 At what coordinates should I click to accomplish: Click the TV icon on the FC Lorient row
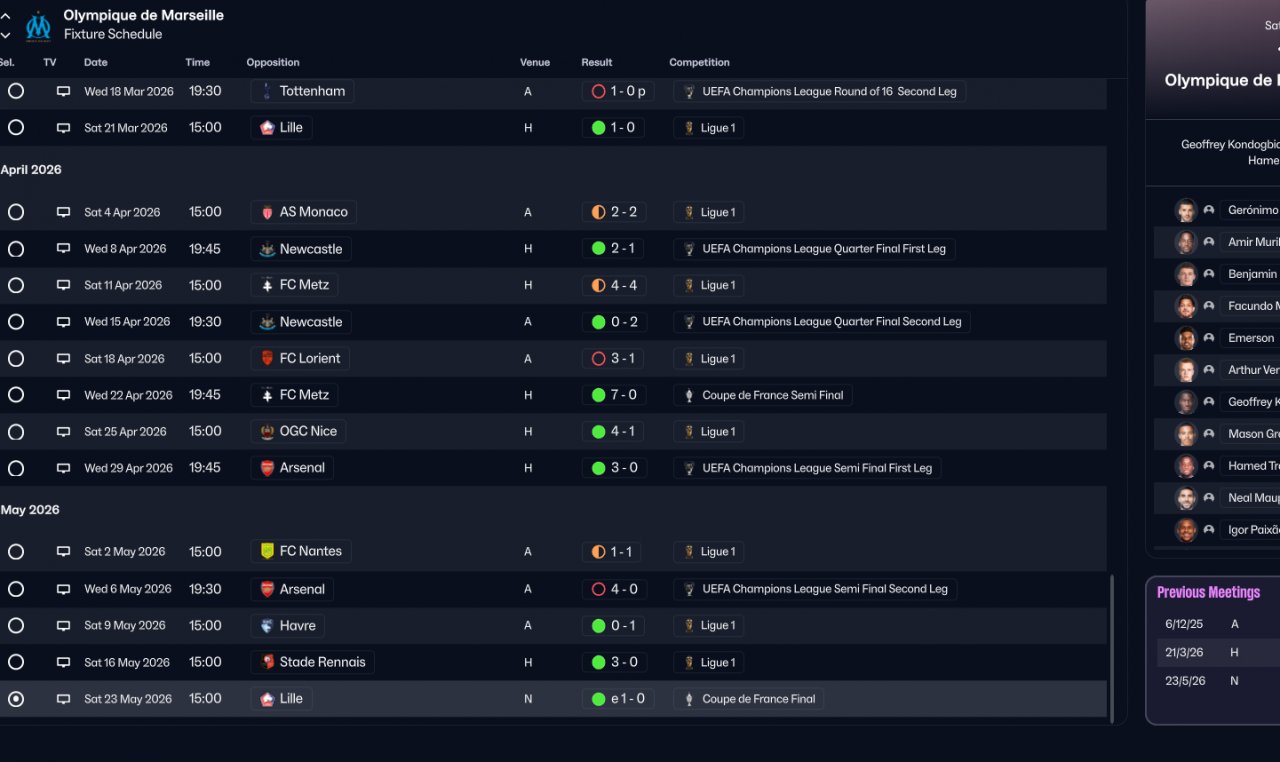click(63, 358)
